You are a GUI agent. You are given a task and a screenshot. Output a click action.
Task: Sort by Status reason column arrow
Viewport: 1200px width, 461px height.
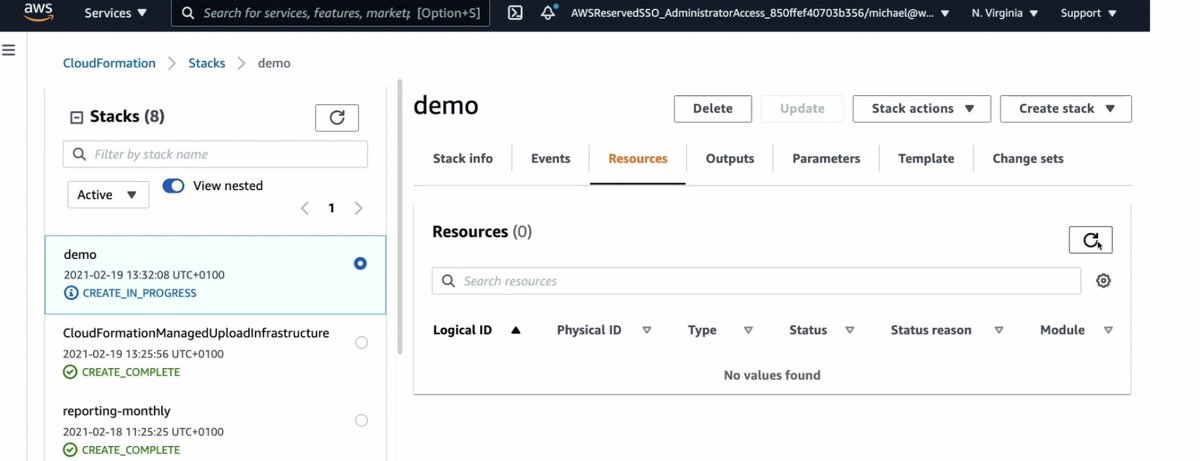998,330
